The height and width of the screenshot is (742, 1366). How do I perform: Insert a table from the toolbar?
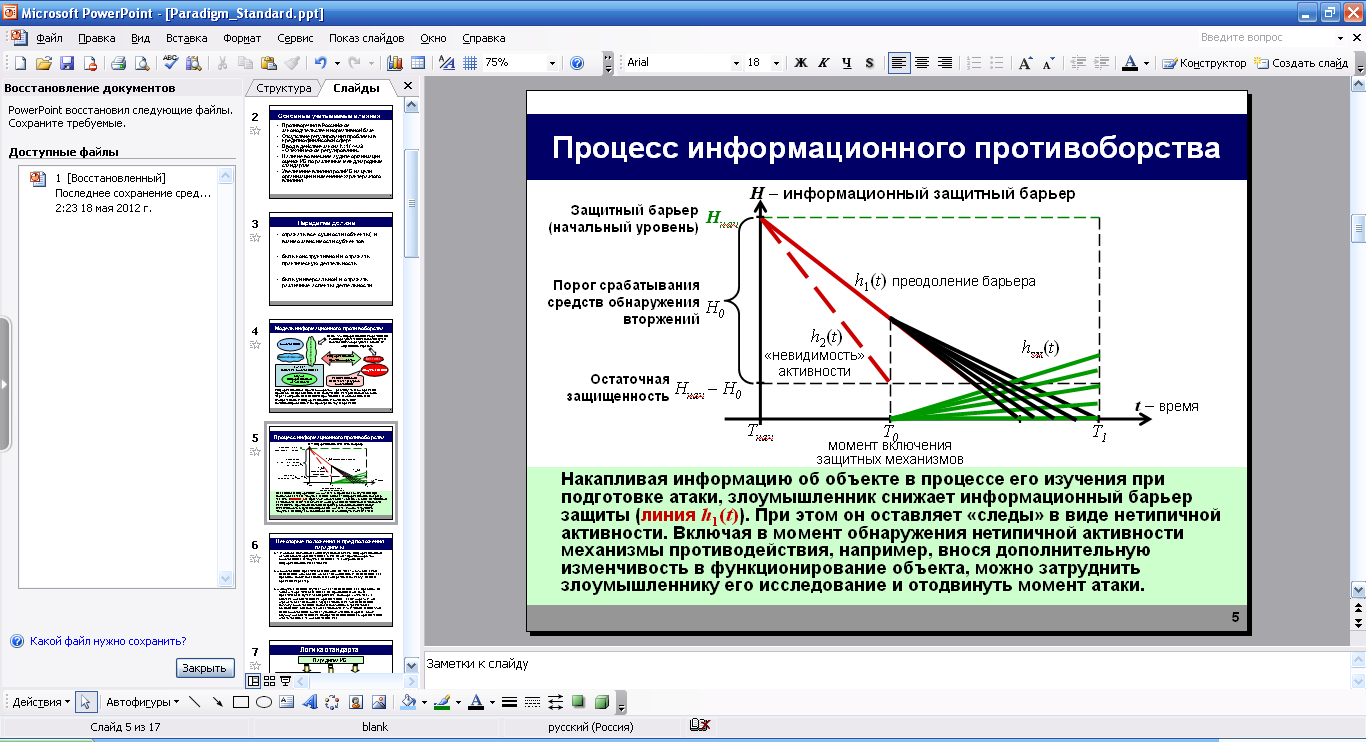point(418,63)
